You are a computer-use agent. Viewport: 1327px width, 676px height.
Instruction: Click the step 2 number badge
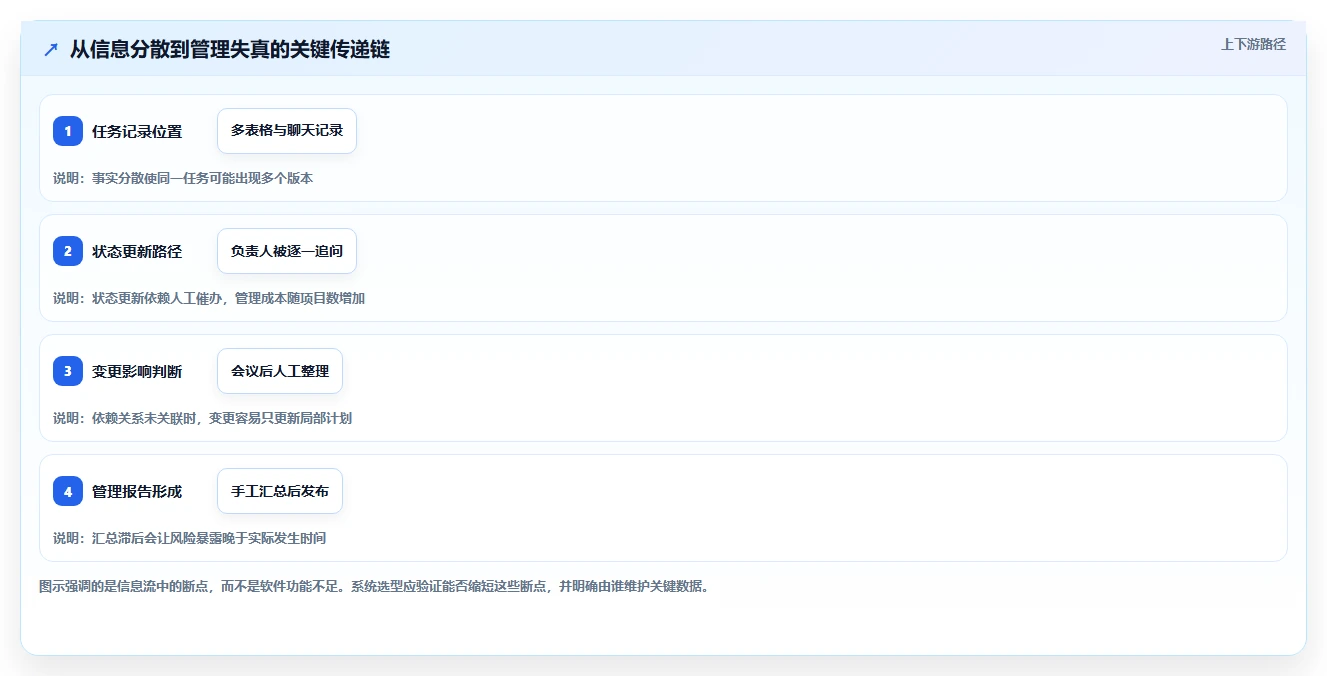[x=68, y=251]
